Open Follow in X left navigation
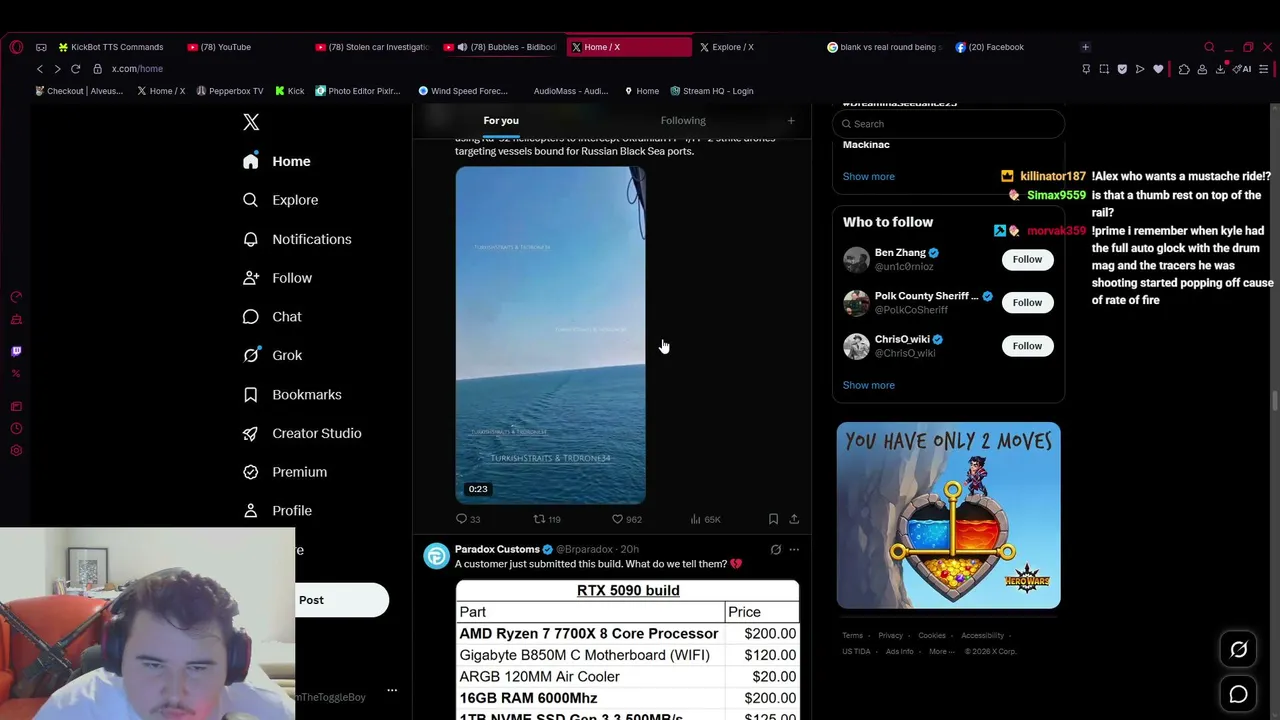The height and width of the screenshot is (720, 1280). 278,278
